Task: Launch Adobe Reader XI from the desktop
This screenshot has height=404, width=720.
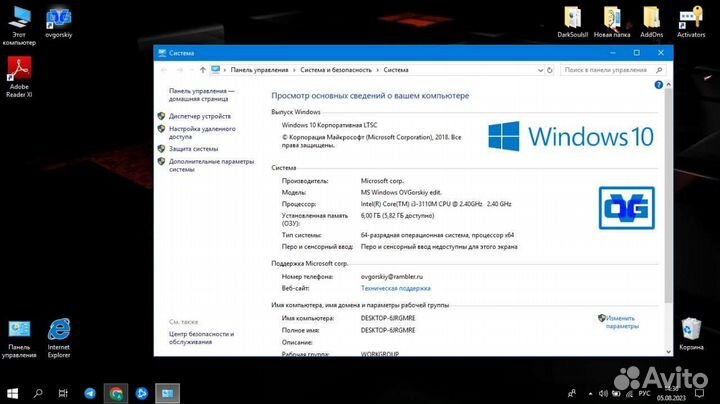Action: pyautogui.click(x=19, y=77)
